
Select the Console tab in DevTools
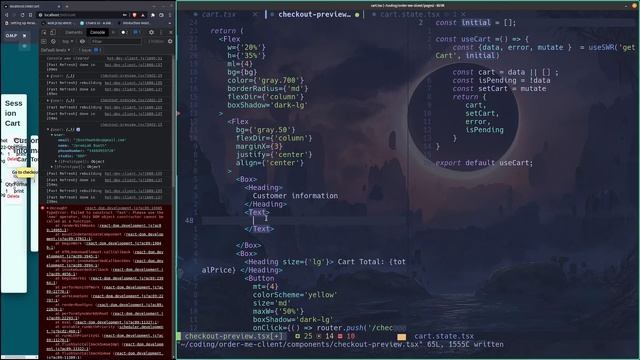coord(98,32)
